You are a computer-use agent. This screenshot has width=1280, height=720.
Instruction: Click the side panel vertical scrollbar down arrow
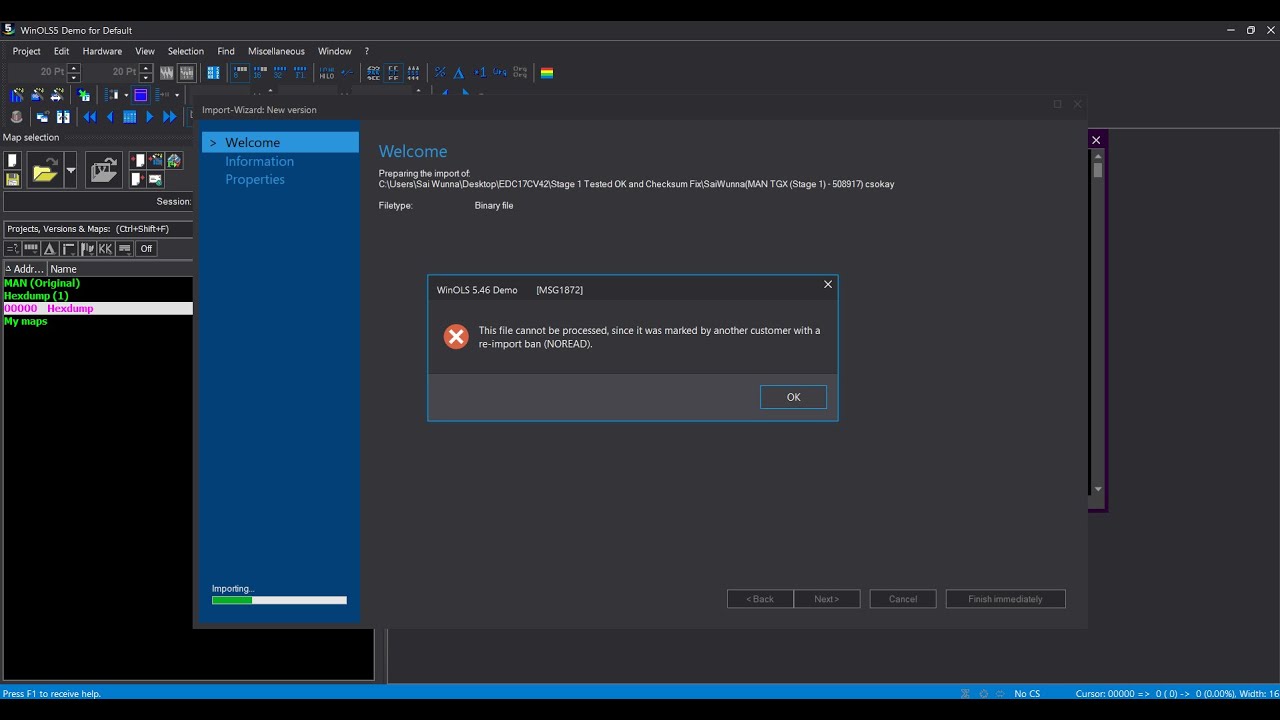coord(1098,489)
